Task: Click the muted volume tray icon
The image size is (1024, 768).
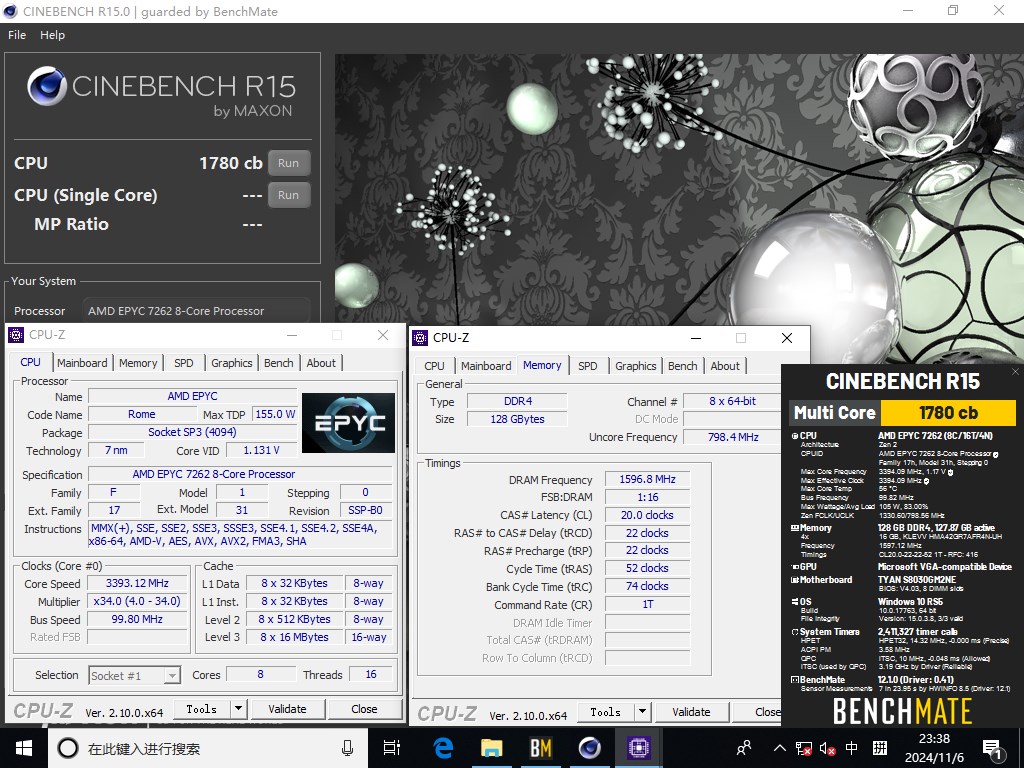Action: click(827, 748)
